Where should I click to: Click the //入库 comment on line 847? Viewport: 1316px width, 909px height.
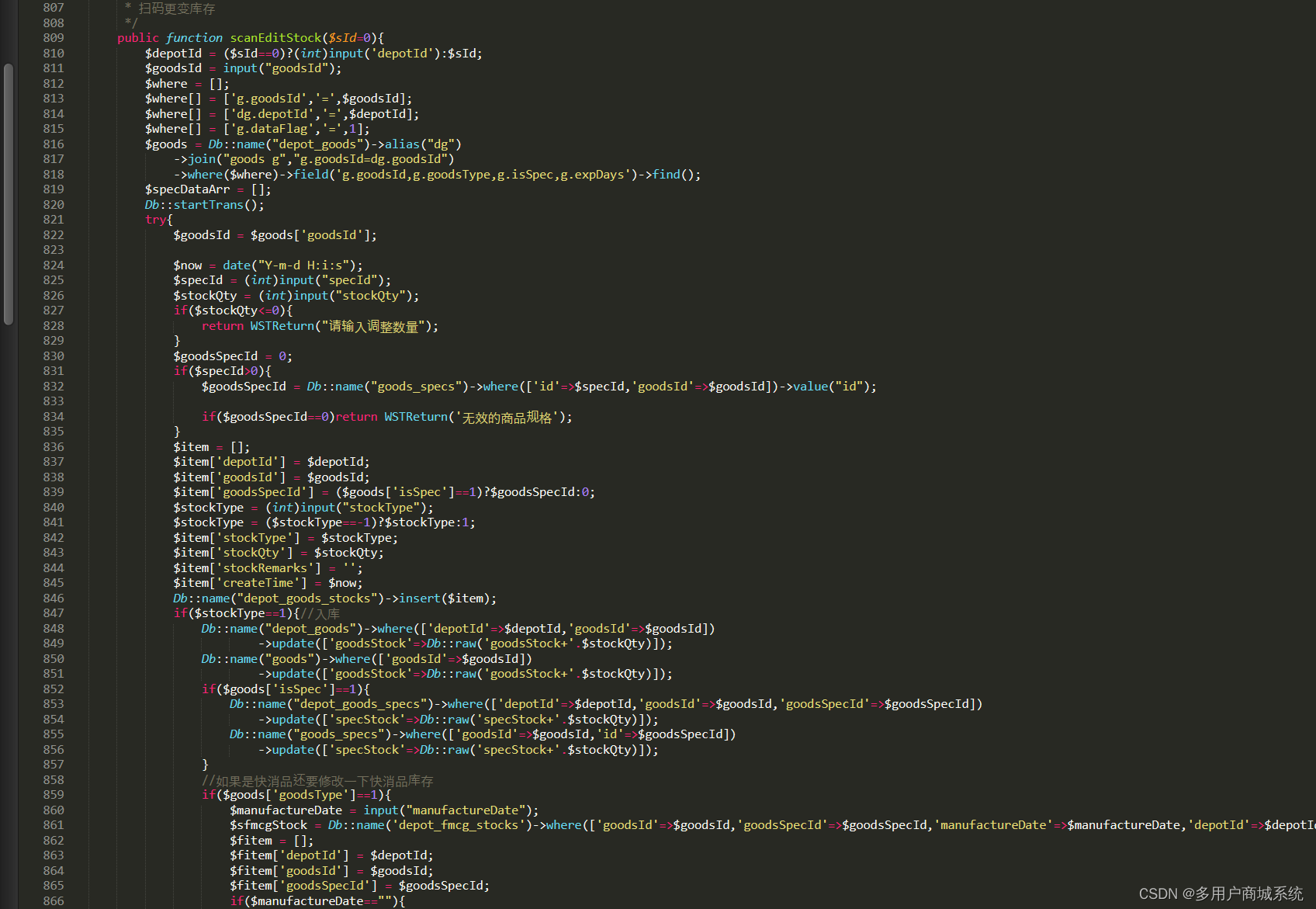pos(320,613)
